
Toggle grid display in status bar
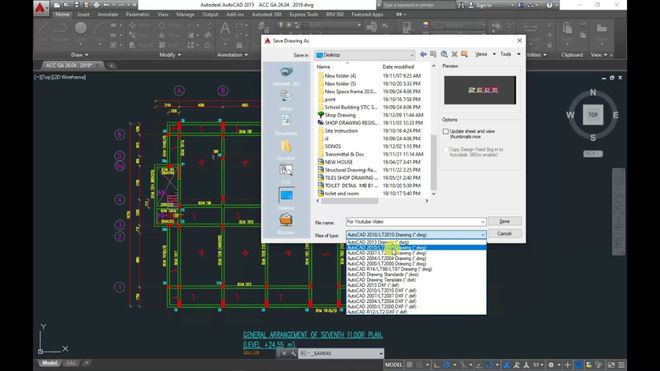point(410,365)
